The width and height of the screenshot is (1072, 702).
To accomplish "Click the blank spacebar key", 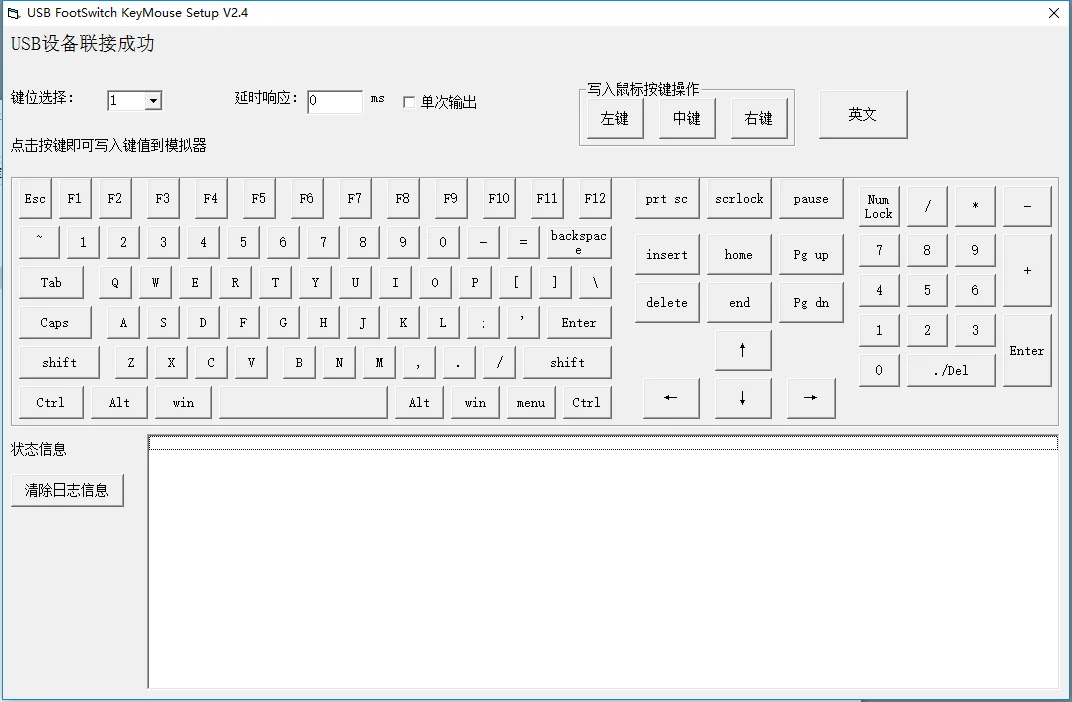I will click(x=303, y=402).
